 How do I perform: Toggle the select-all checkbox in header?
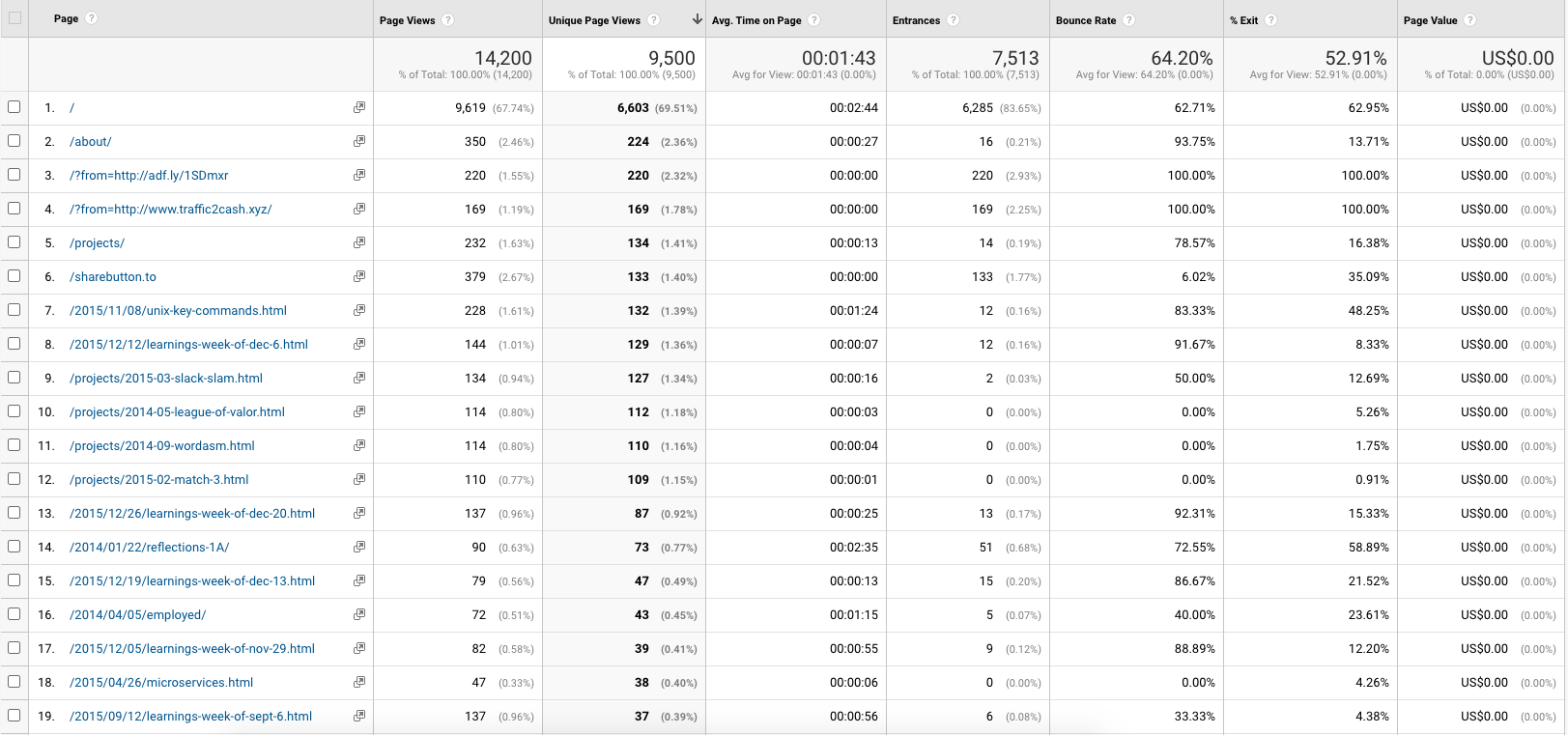pyautogui.click(x=14, y=17)
